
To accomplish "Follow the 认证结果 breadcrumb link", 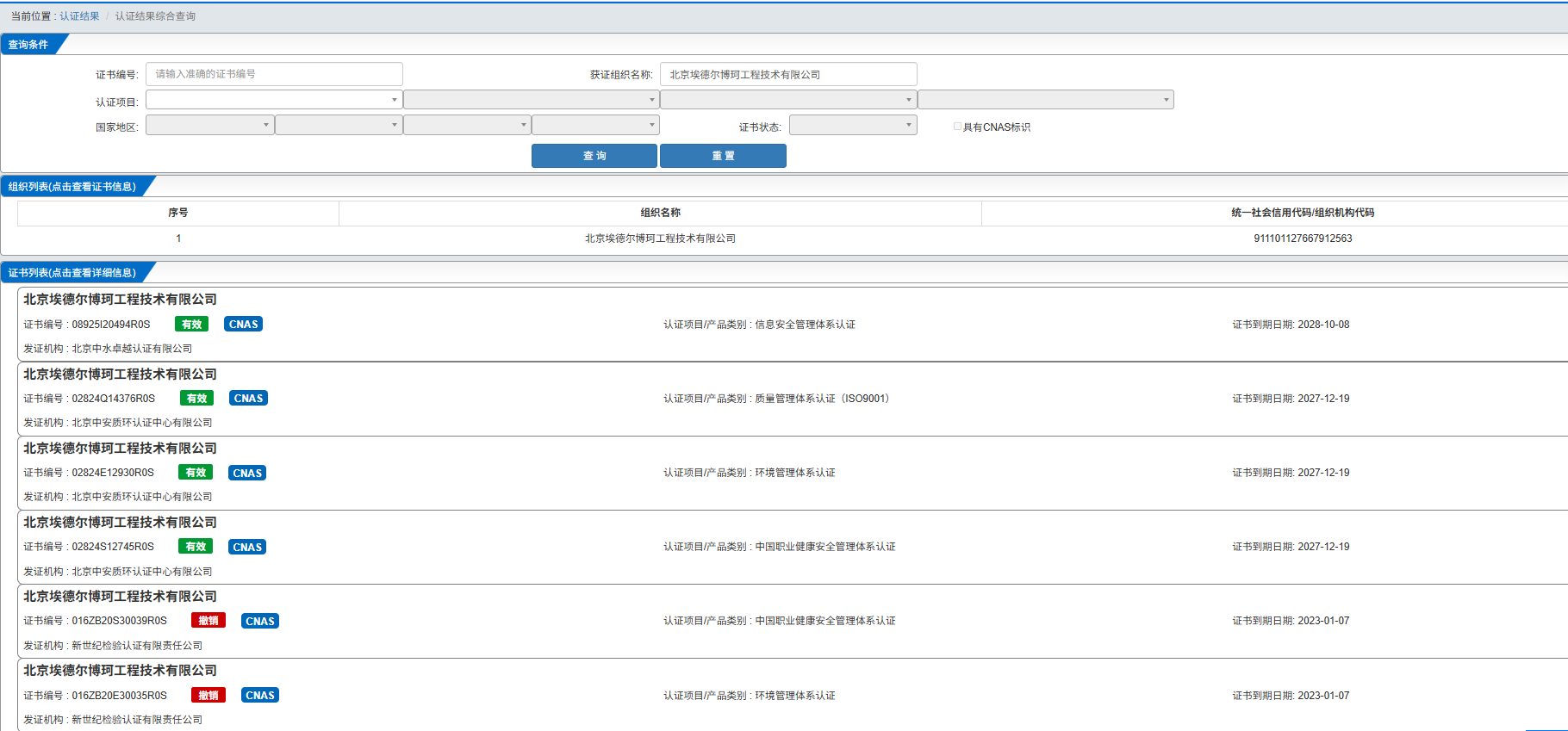I will tap(79, 16).
